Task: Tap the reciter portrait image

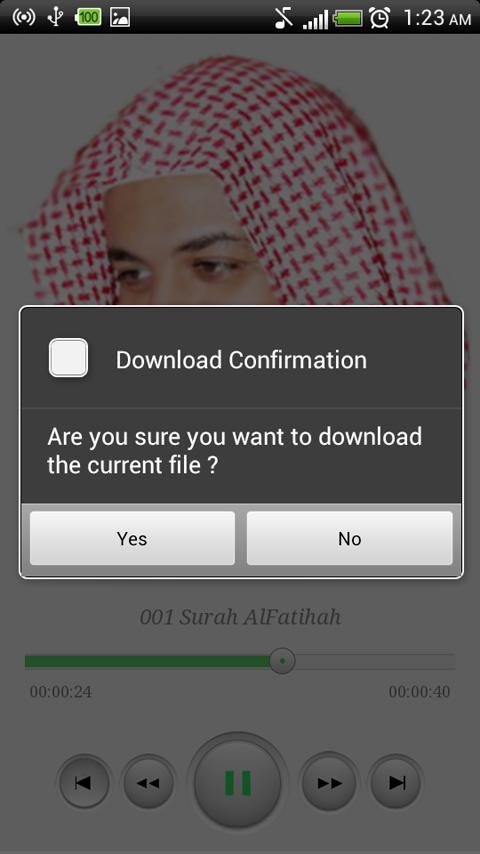Action: [240, 180]
